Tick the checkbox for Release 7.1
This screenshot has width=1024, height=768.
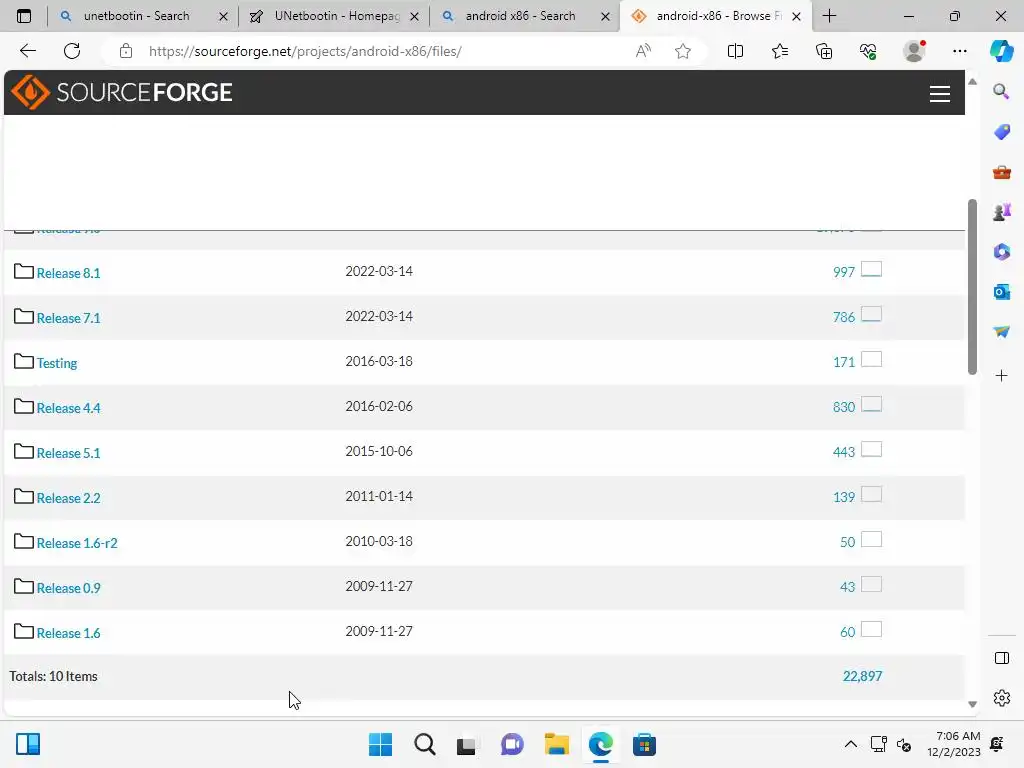coord(871,314)
